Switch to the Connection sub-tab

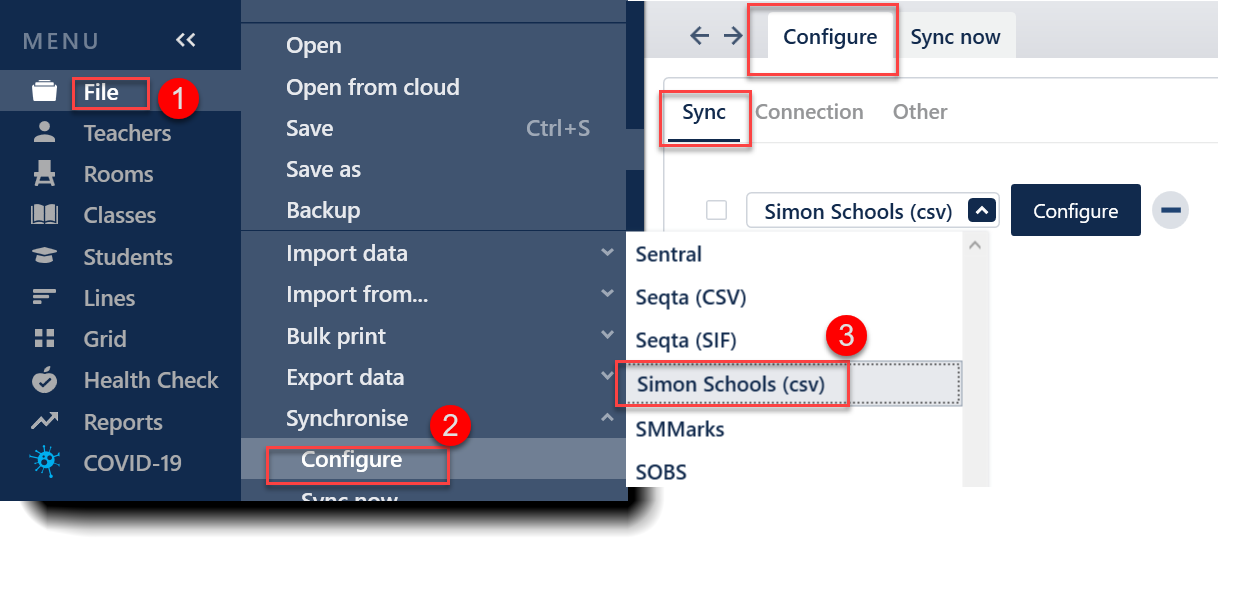809,111
